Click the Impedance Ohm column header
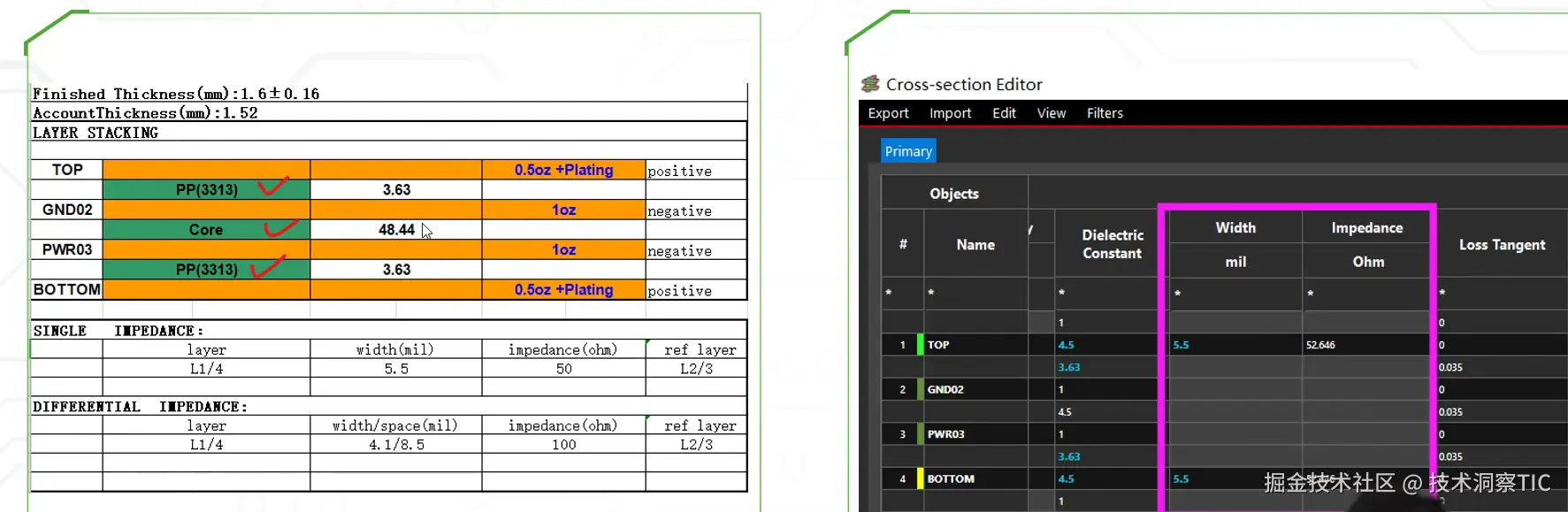The image size is (1568, 512). (x=1367, y=244)
